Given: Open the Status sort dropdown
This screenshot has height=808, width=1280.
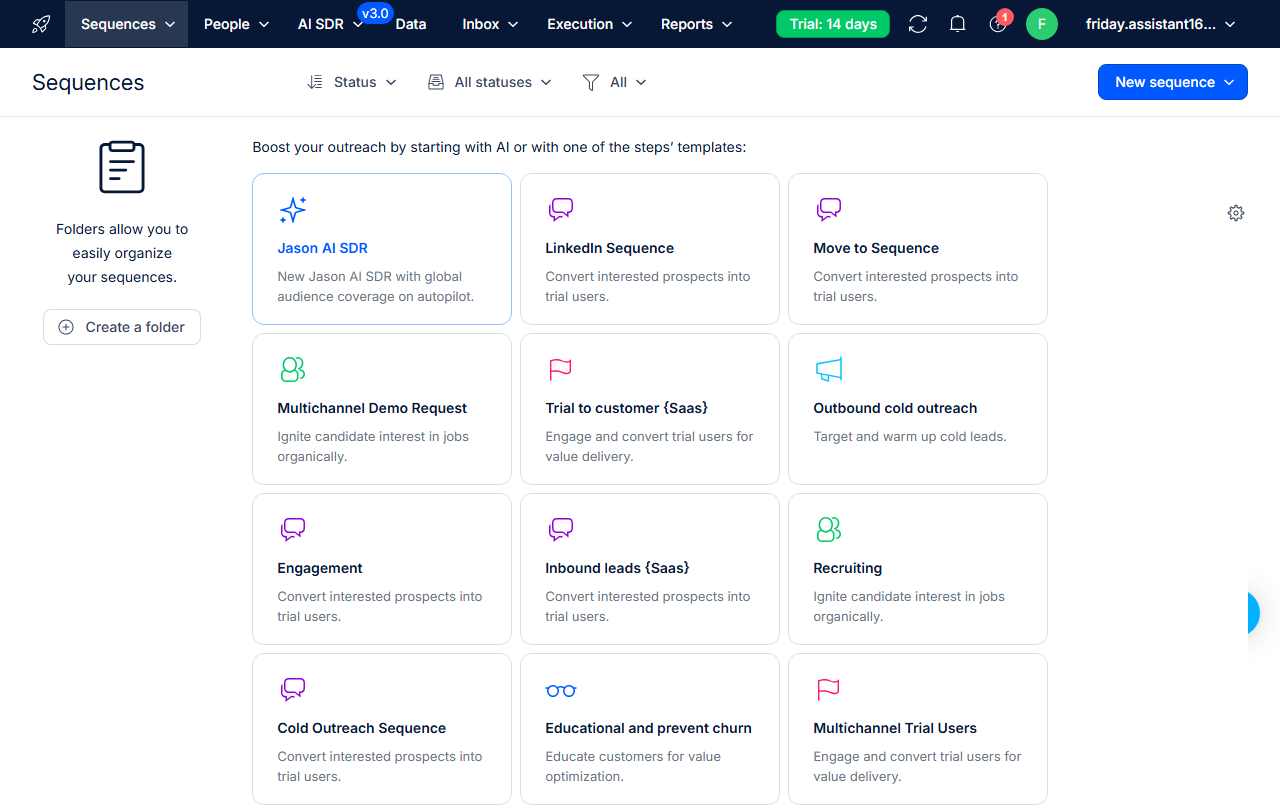Looking at the screenshot, I should point(352,82).
